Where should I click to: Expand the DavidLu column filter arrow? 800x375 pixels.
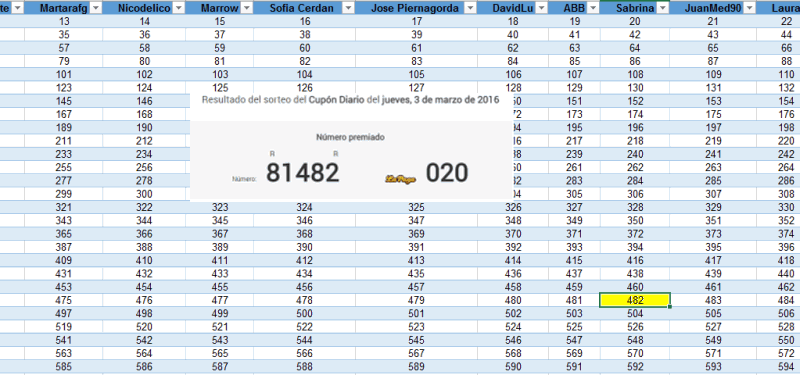[541, 8]
